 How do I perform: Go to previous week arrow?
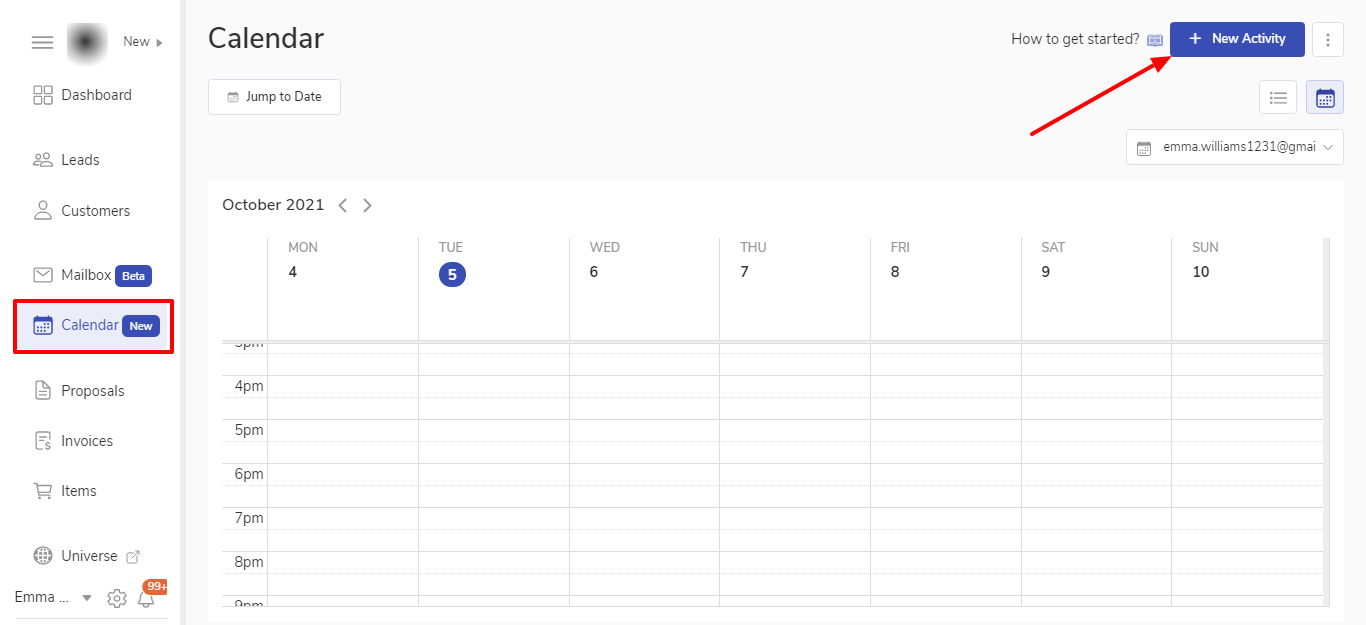(x=343, y=205)
